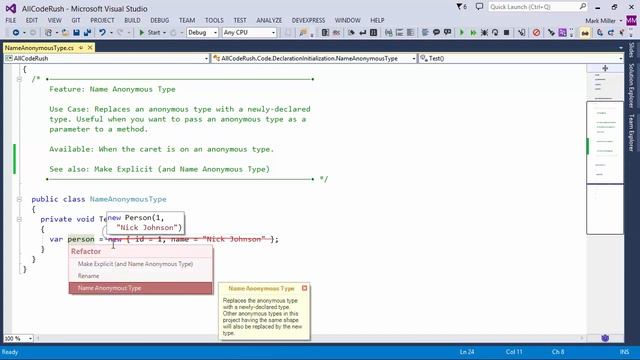Click the double green arrow run icon

473,32
